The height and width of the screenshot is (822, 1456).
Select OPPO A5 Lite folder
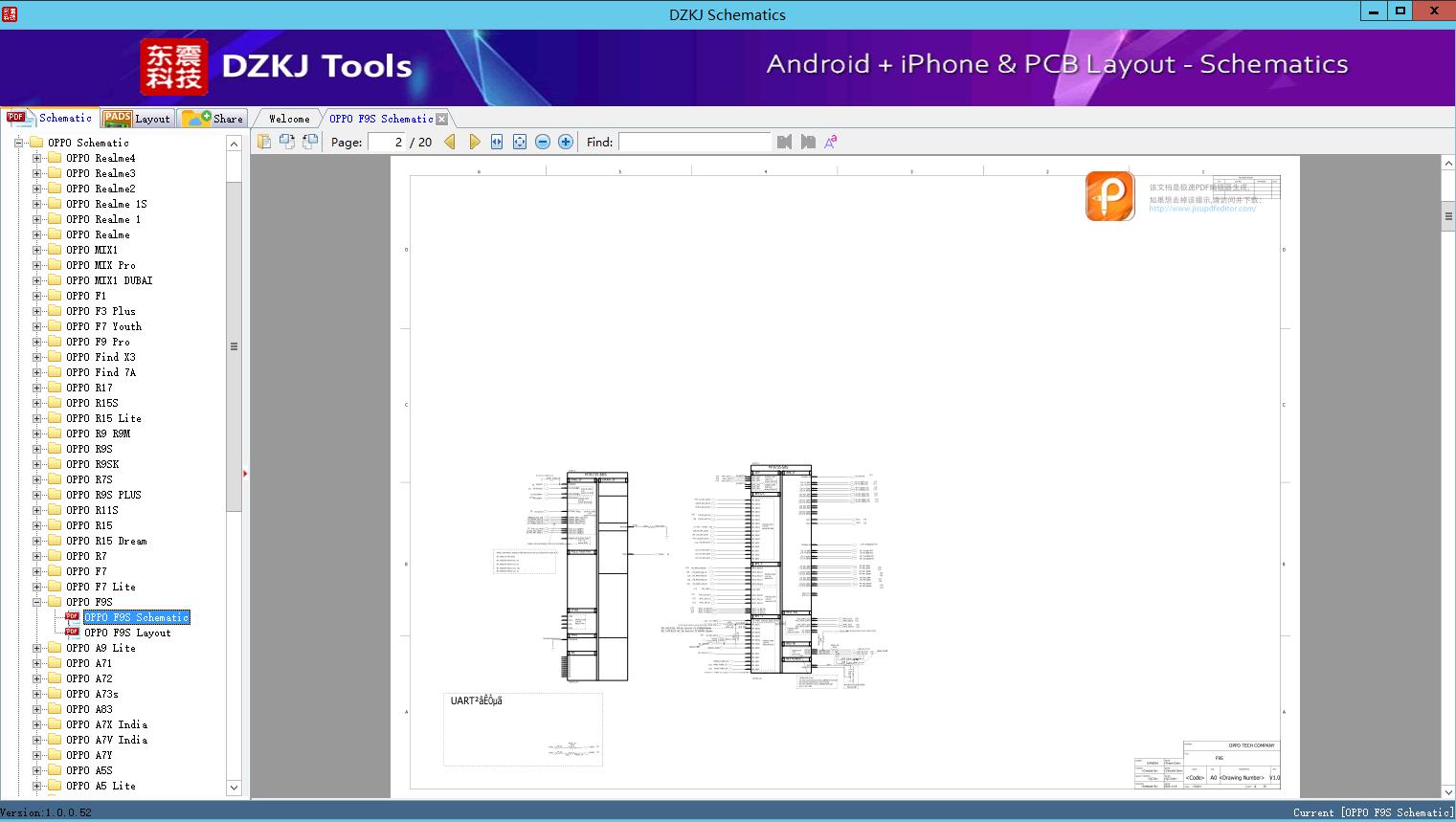[101, 786]
